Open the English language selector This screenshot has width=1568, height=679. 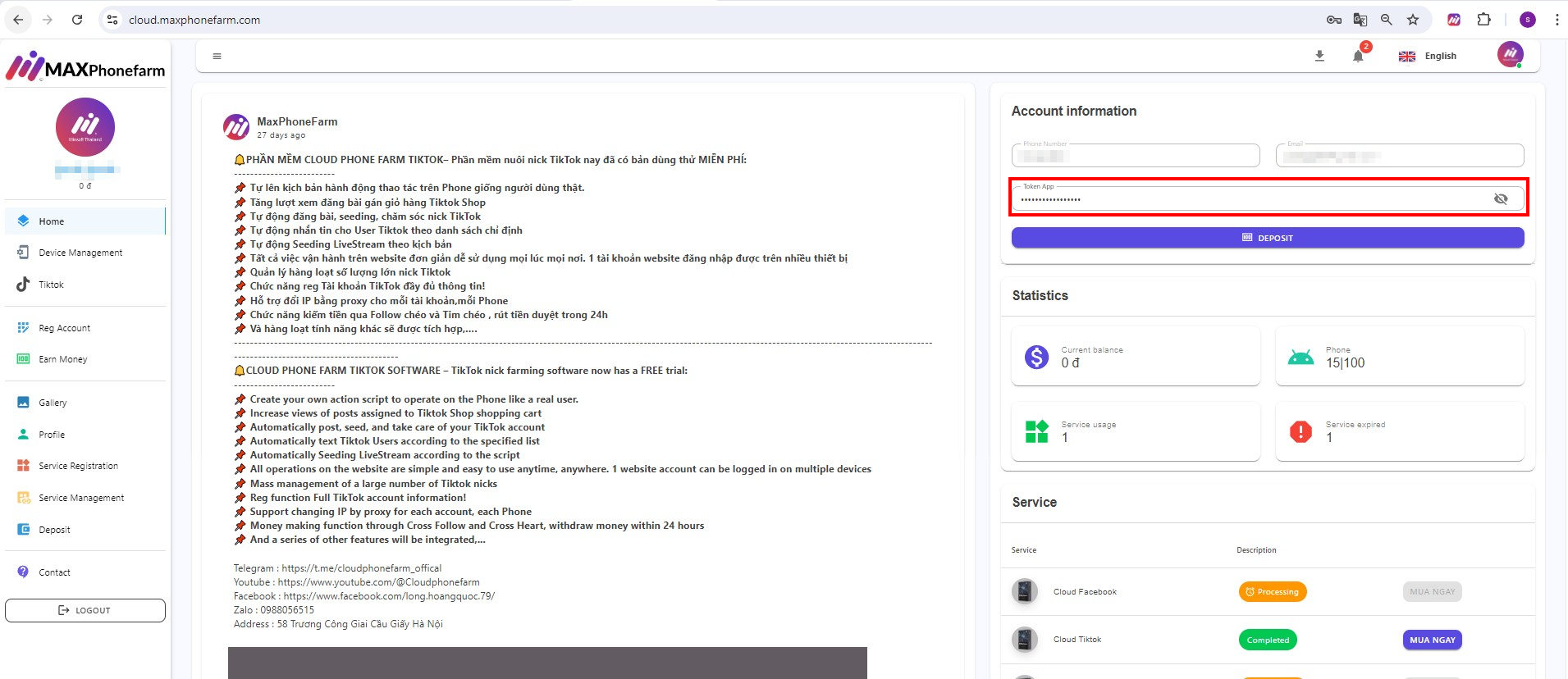coord(1428,56)
